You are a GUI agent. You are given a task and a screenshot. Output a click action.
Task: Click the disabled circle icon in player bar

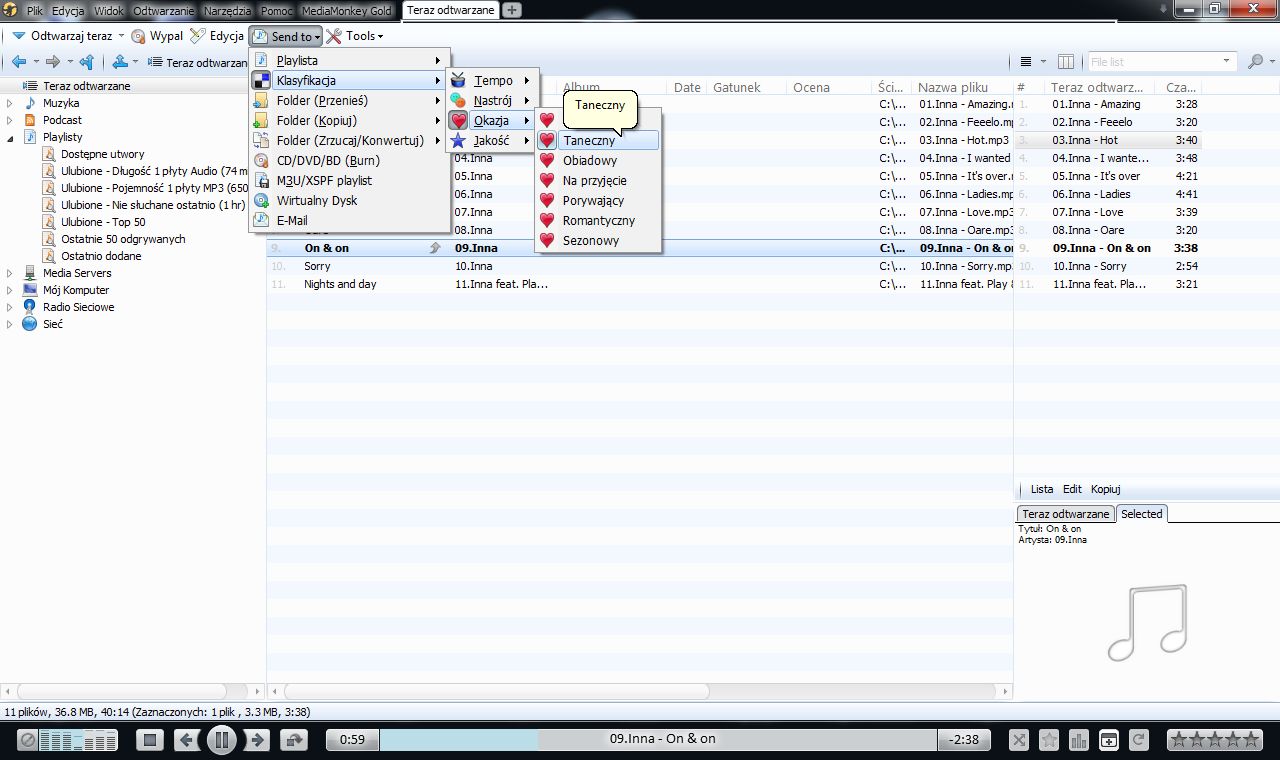[28, 740]
